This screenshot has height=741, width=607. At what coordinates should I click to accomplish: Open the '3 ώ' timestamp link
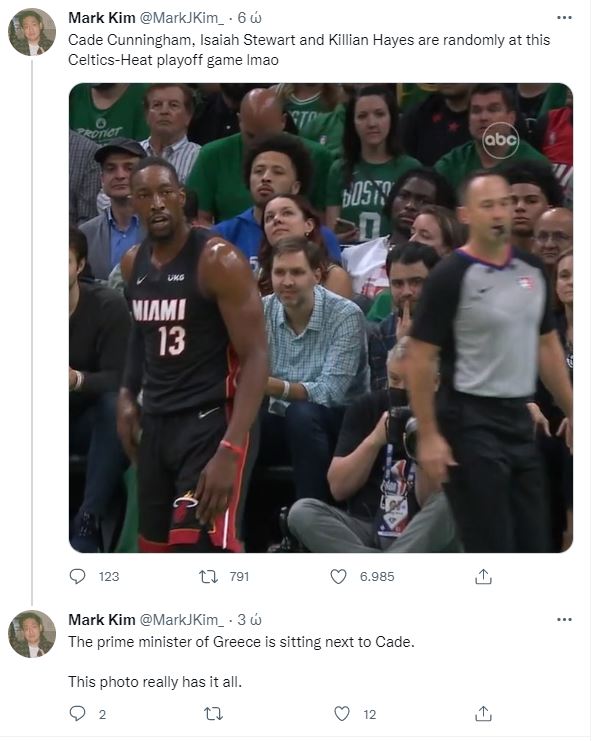[x=248, y=620]
